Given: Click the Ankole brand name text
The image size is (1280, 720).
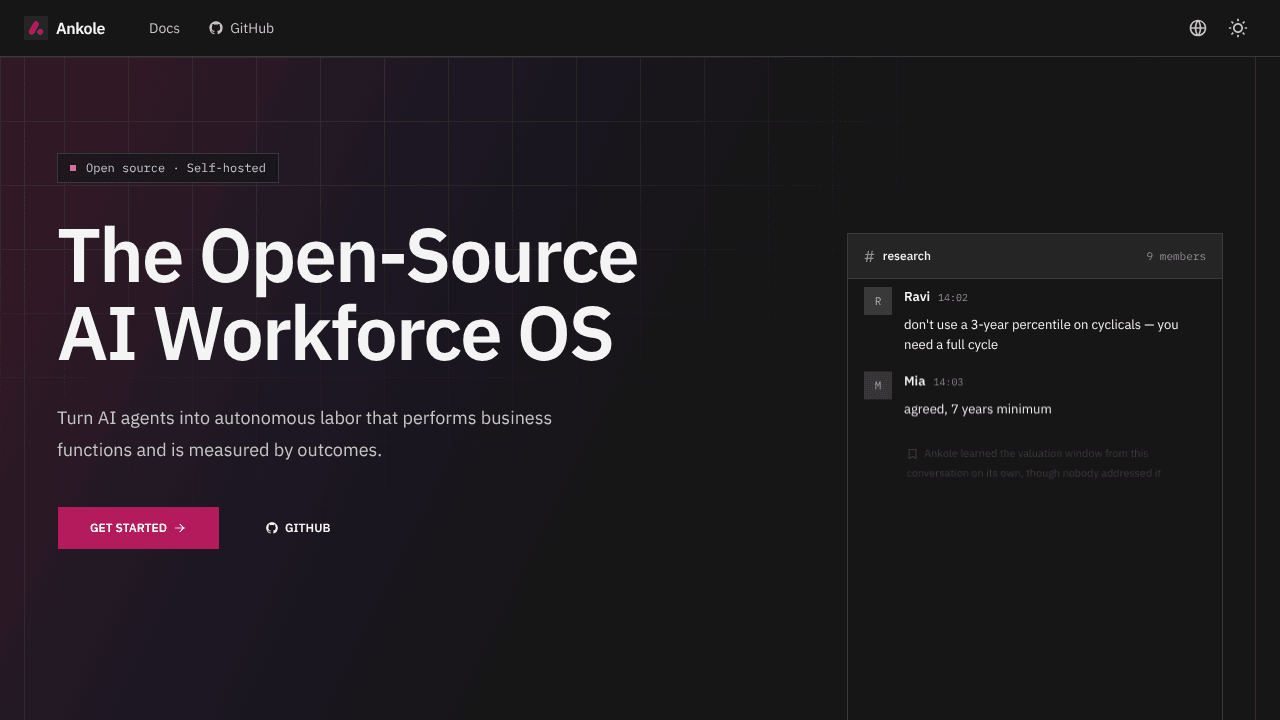Looking at the screenshot, I should click(x=81, y=28).
